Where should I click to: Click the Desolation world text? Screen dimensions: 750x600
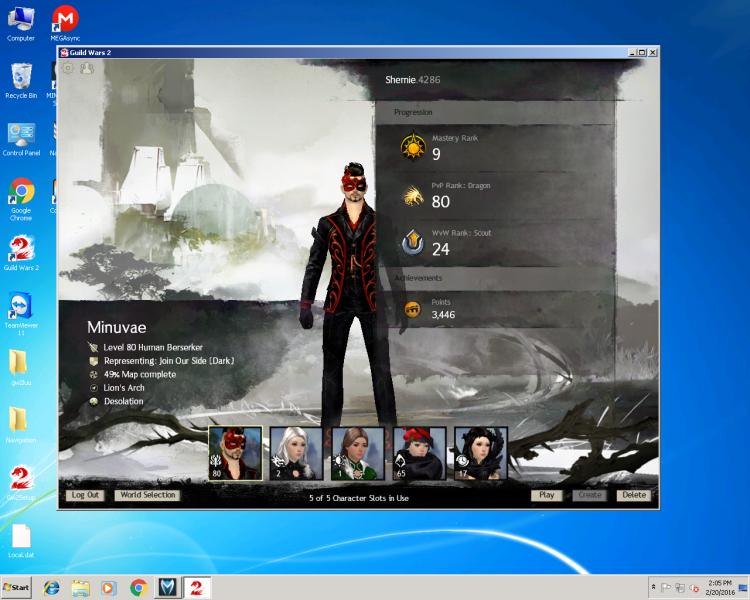[x=123, y=401]
